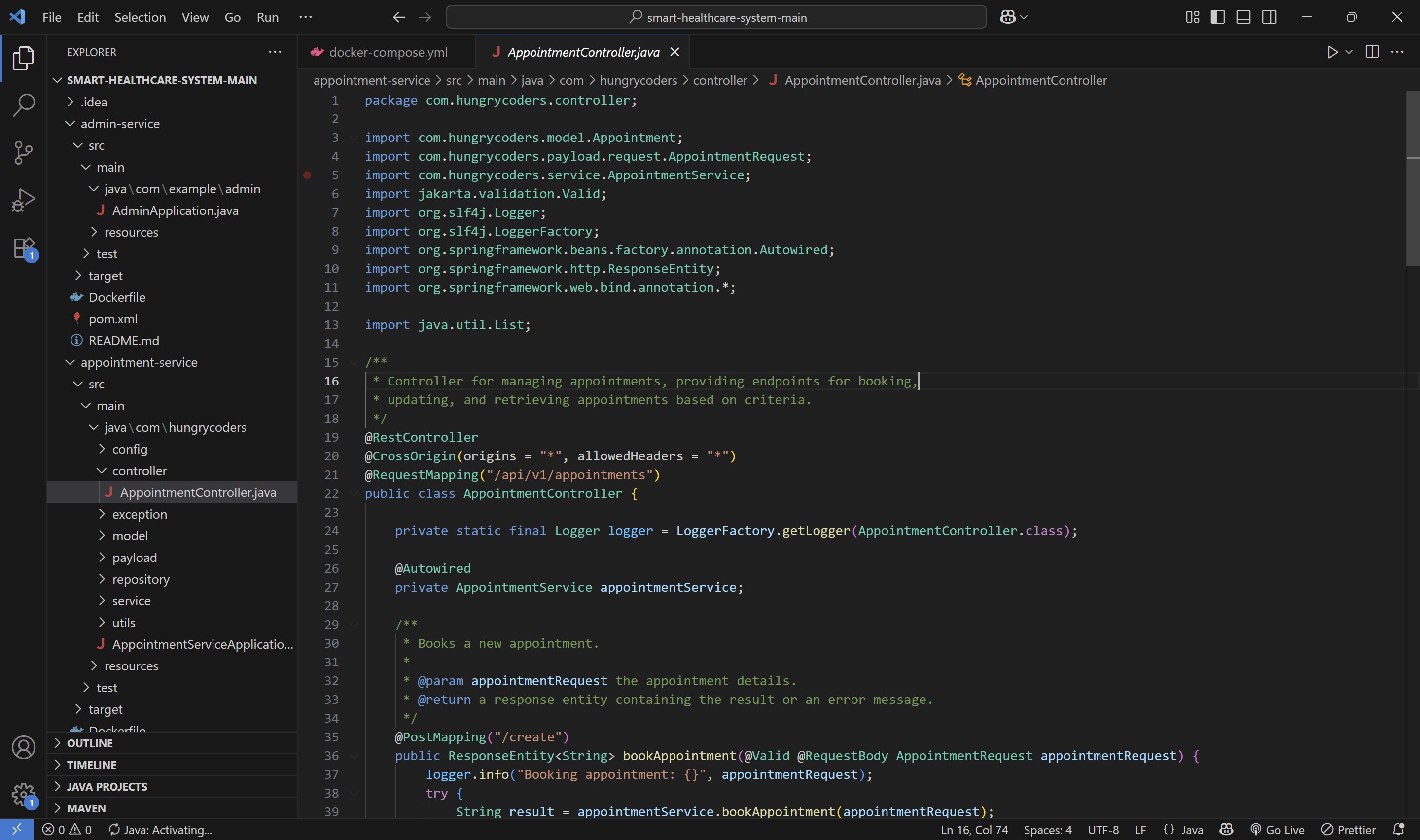Image resolution: width=1420 pixels, height=840 pixels.
Task: Expand the OUTLINE section
Action: coord(89,743)
